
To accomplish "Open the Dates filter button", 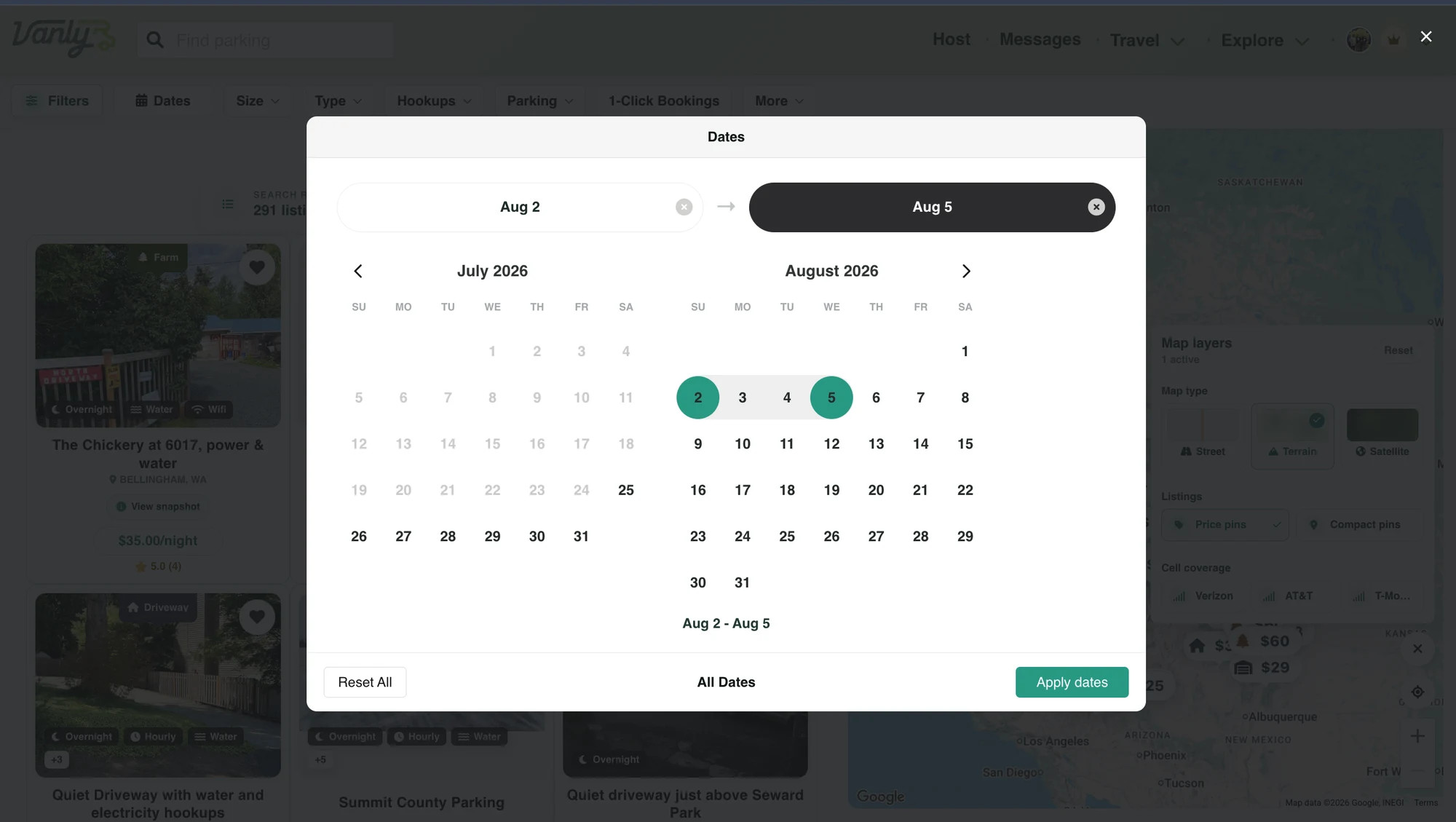I will [163, 101].
